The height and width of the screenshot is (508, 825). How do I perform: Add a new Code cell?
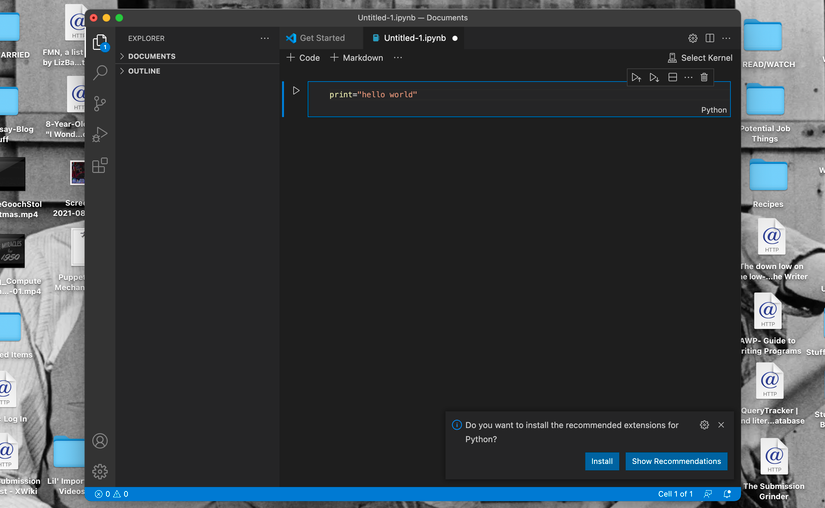pos(303,58)
